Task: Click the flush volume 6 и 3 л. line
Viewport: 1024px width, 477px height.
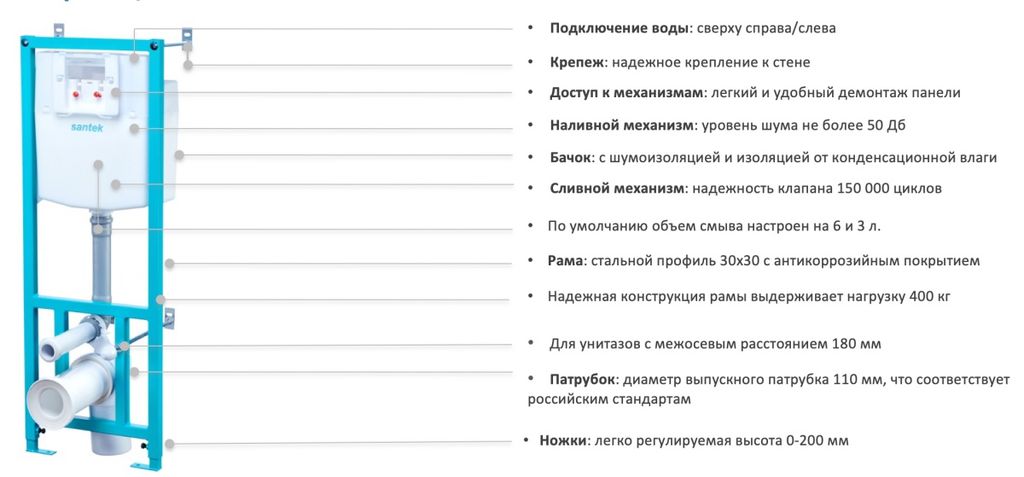Action: [x=713, y=226]
